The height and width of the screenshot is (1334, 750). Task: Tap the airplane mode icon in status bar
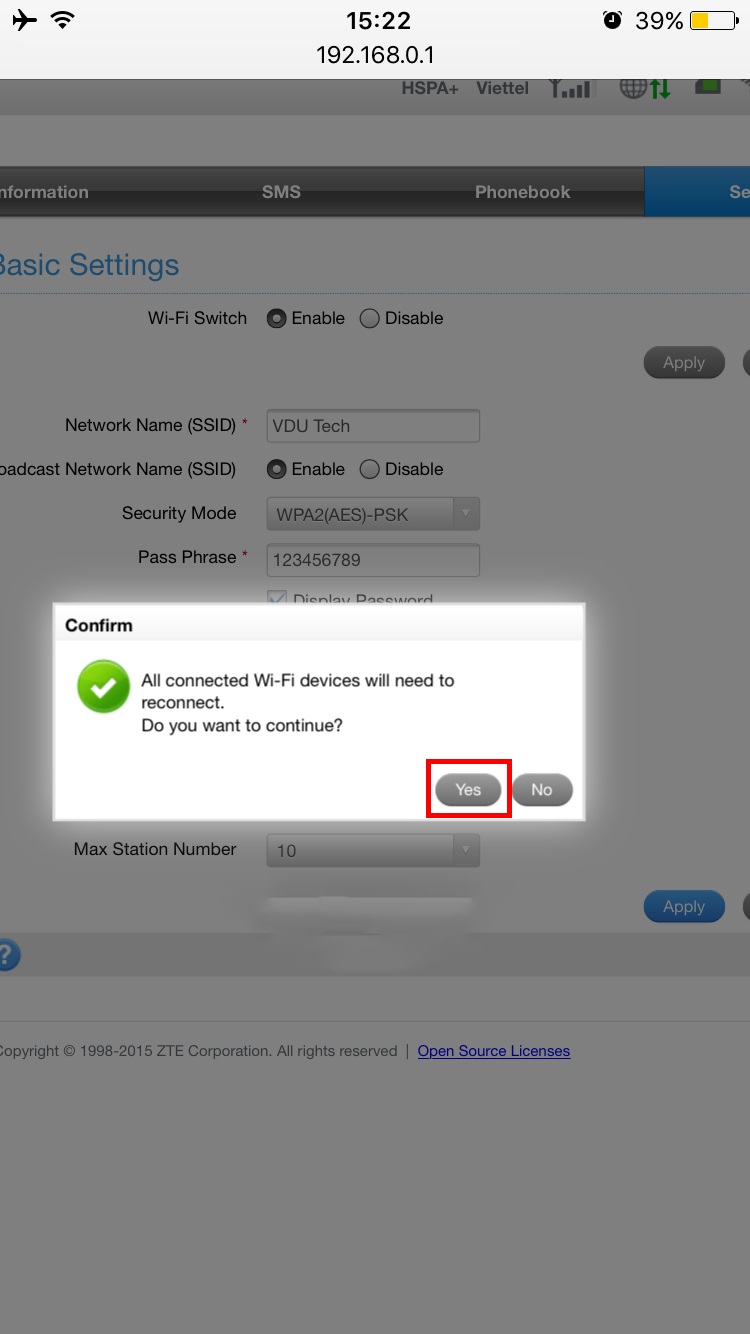25,20
